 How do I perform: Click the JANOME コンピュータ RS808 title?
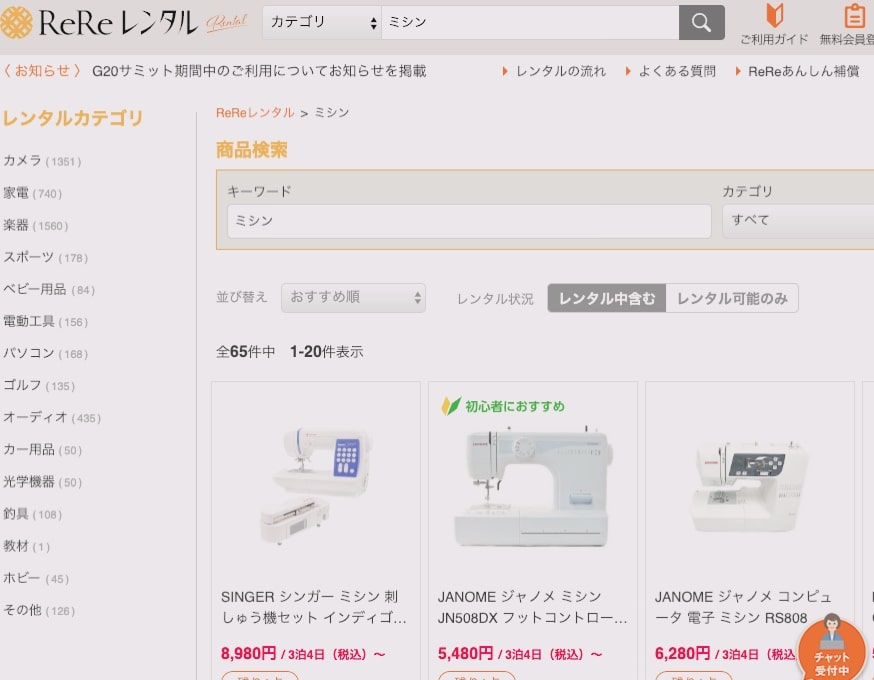click(744, 608)
